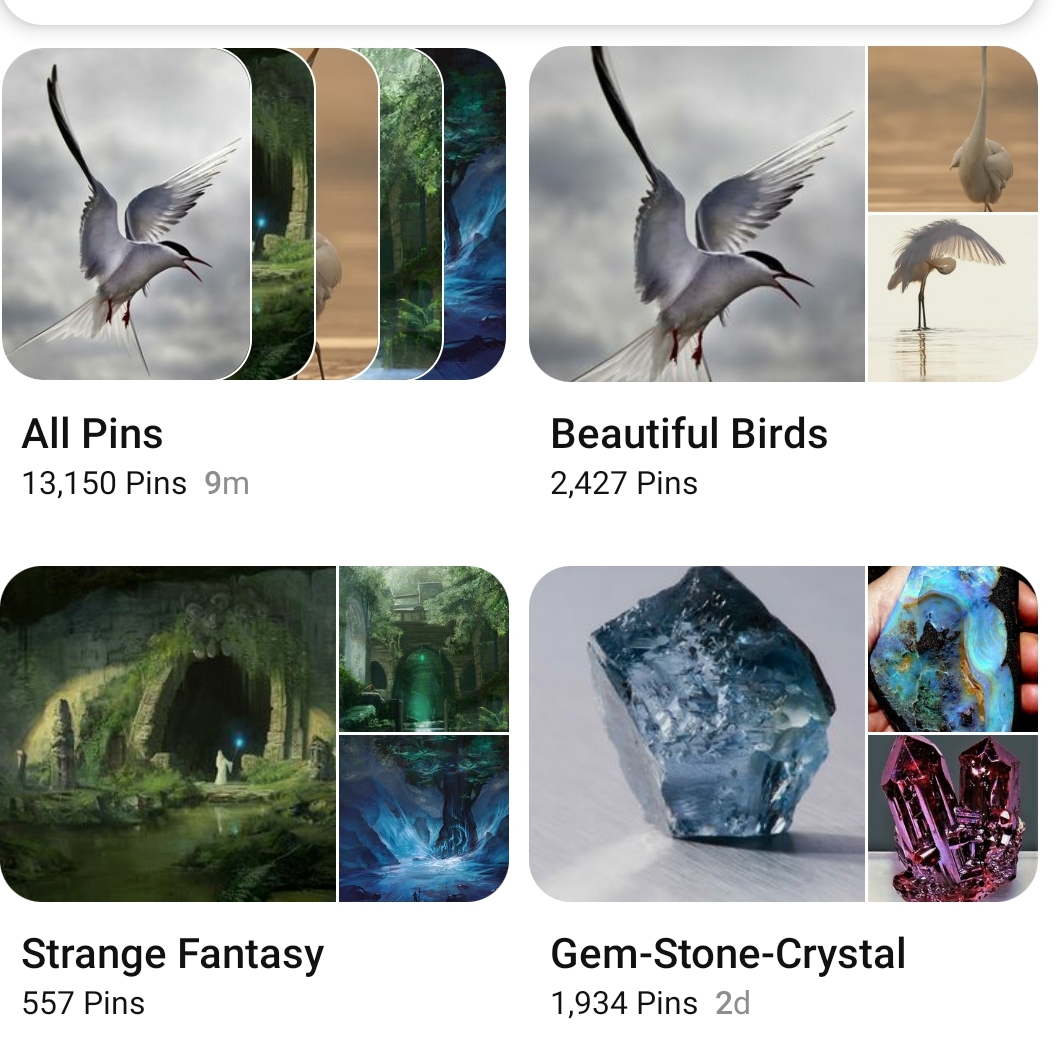This screenshot has height=1041, width=1059.
Task: Select the egret preening in water thumbnail
Action: click(x=953, y=299)
